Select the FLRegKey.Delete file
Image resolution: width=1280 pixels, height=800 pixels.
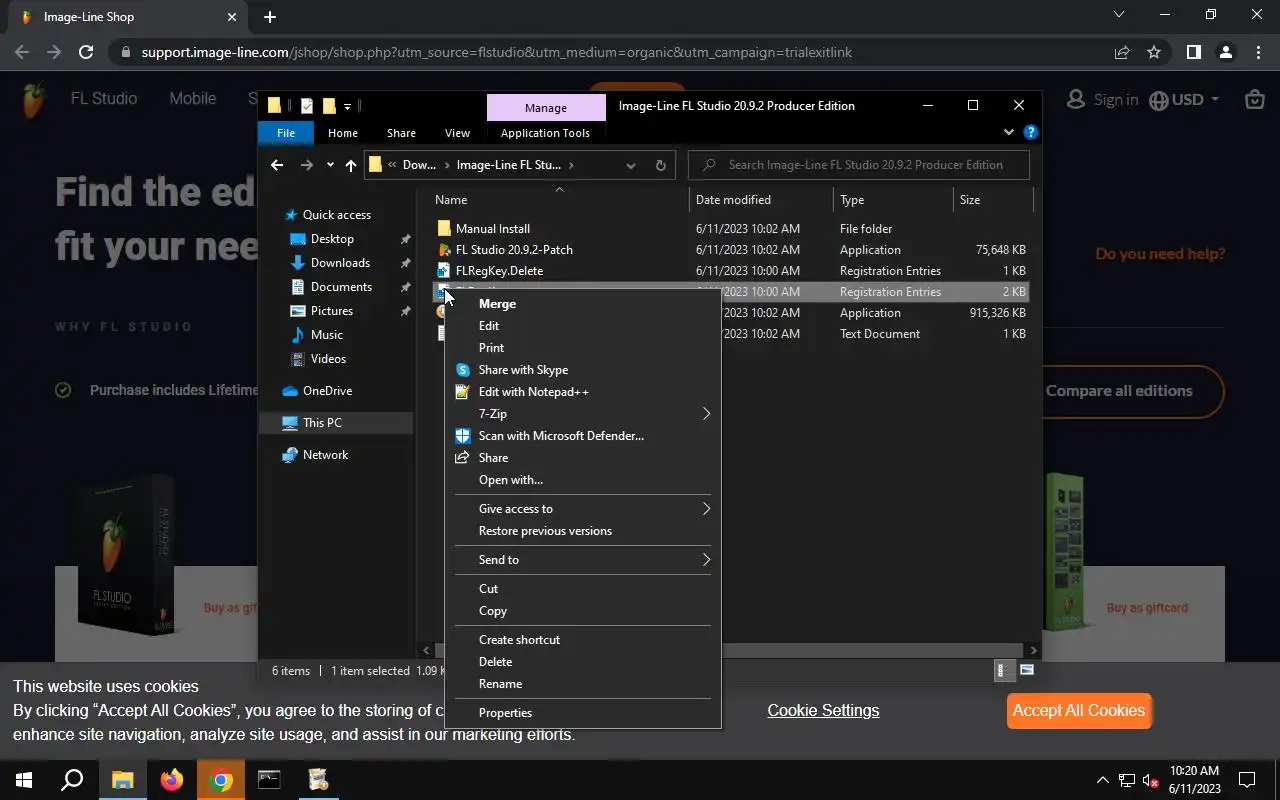pos(499,271)
